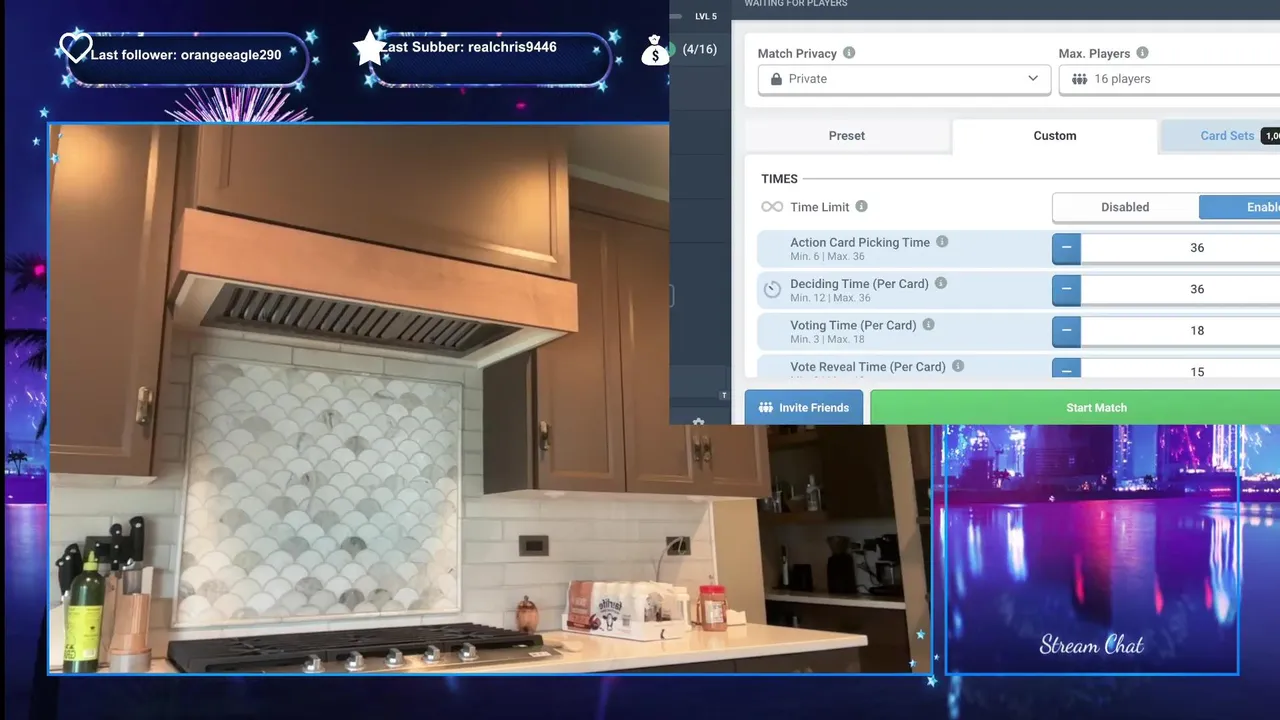
Task: Click the Action Card Picking Time info icon
Action: [942, 242]
